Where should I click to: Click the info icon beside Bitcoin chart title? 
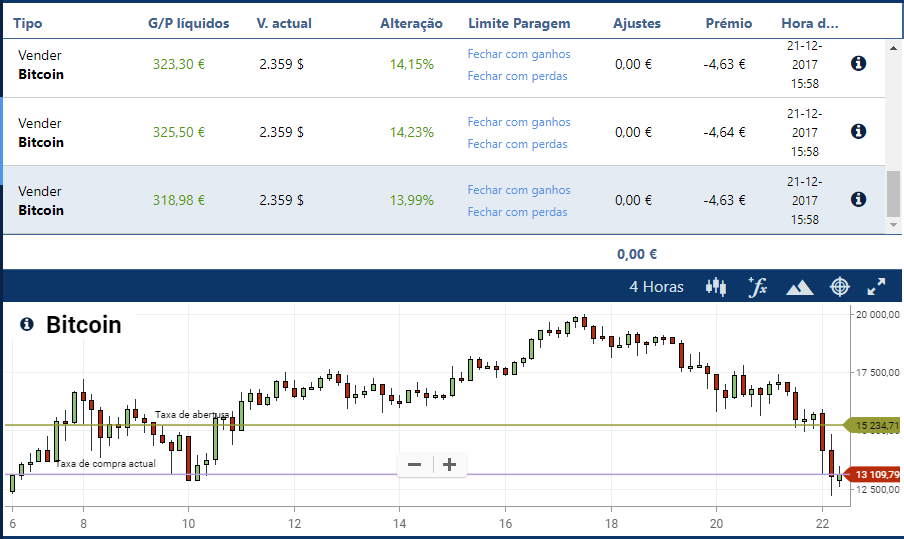(27, 325)
